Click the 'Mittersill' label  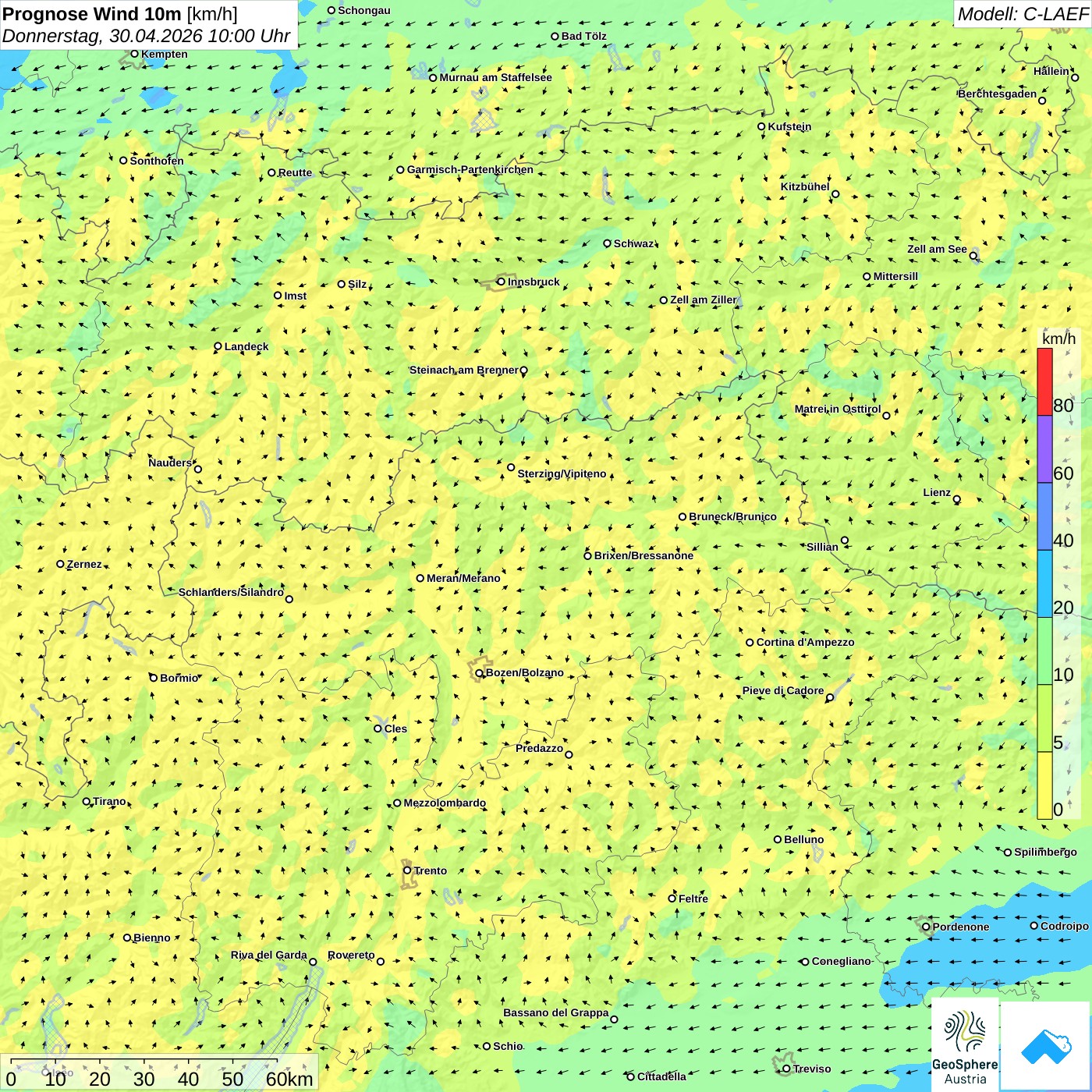click(x=895, y=276)
